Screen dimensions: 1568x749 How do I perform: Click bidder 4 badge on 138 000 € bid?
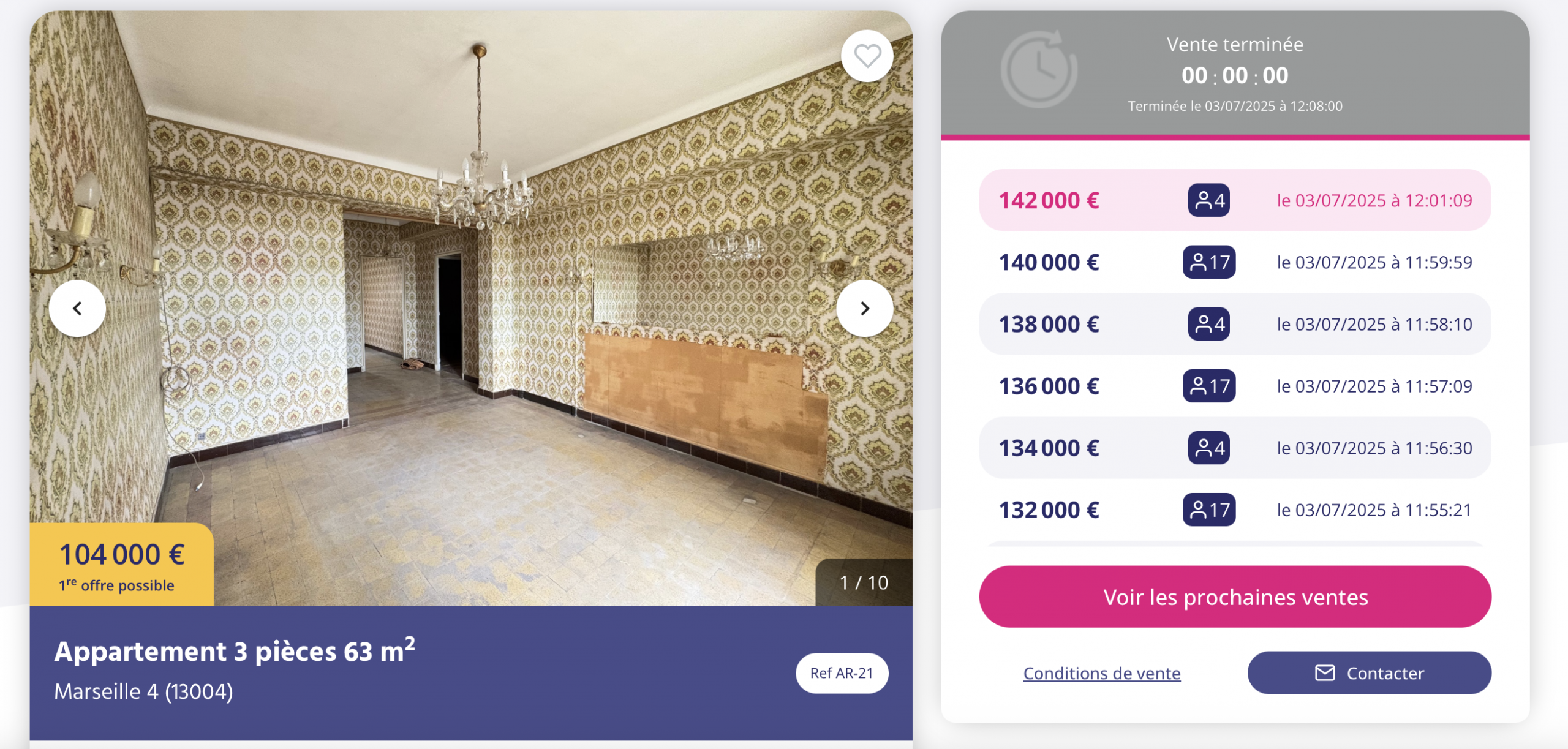1209,324
